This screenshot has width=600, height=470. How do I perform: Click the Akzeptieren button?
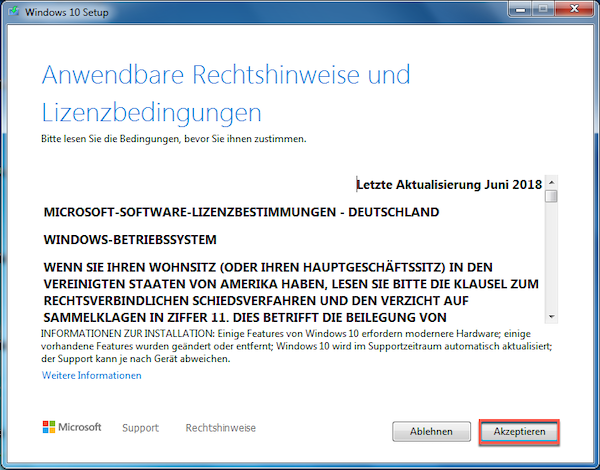[x=519, y=432]
